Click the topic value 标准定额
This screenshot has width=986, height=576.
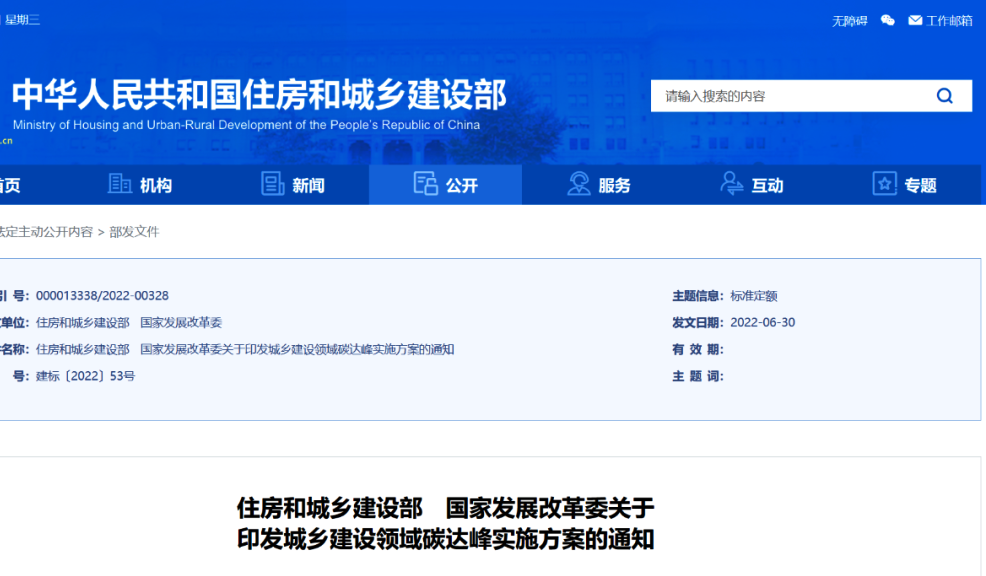point(753,296)
